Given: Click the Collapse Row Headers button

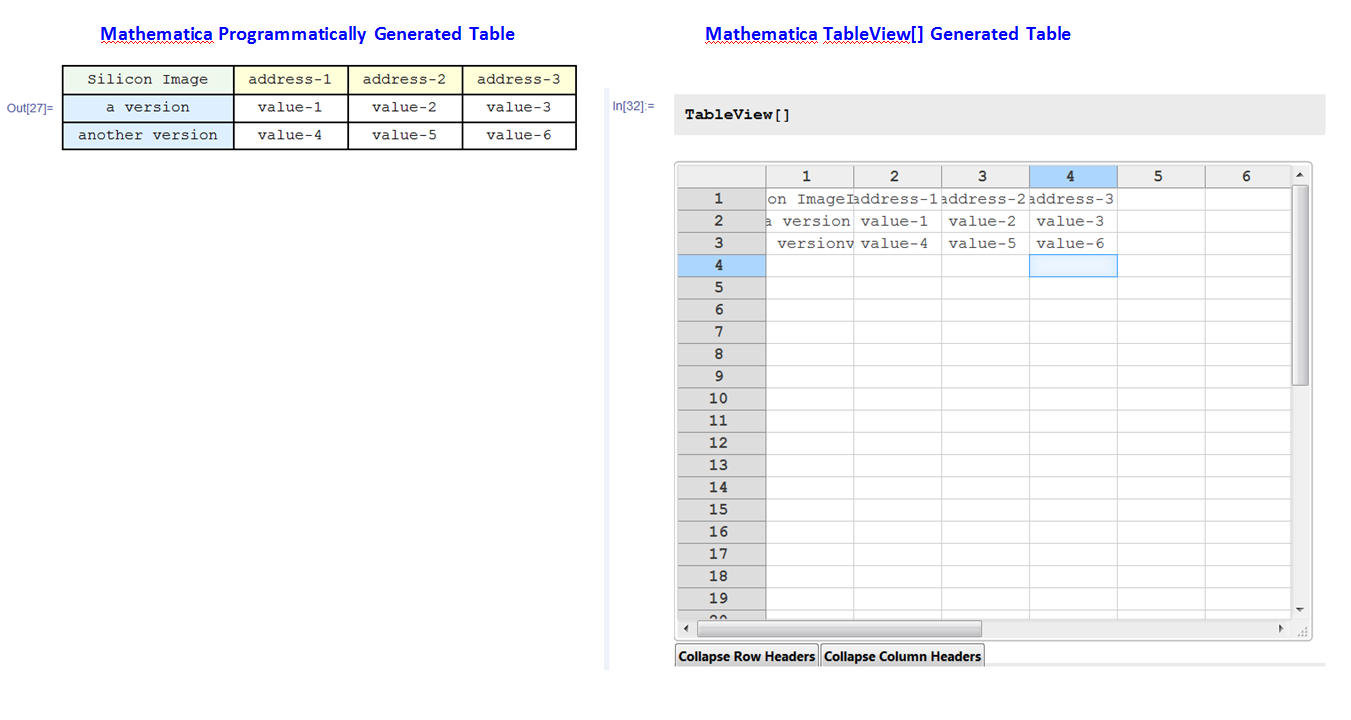Looking at the screenshot, I should coord(747,656).
